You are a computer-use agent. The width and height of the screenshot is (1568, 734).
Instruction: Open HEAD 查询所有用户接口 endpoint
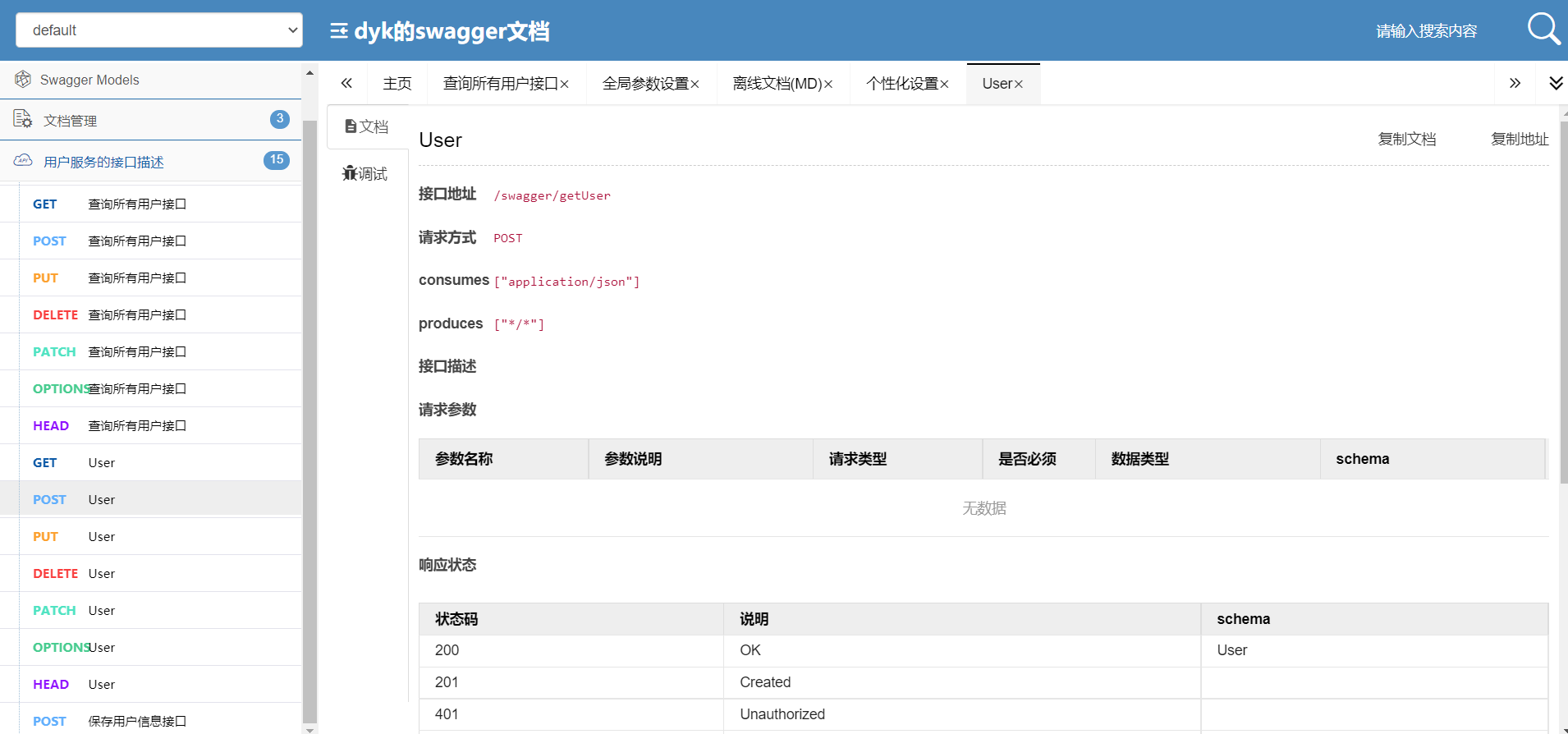pyautogui.click(x=151, y=425)
